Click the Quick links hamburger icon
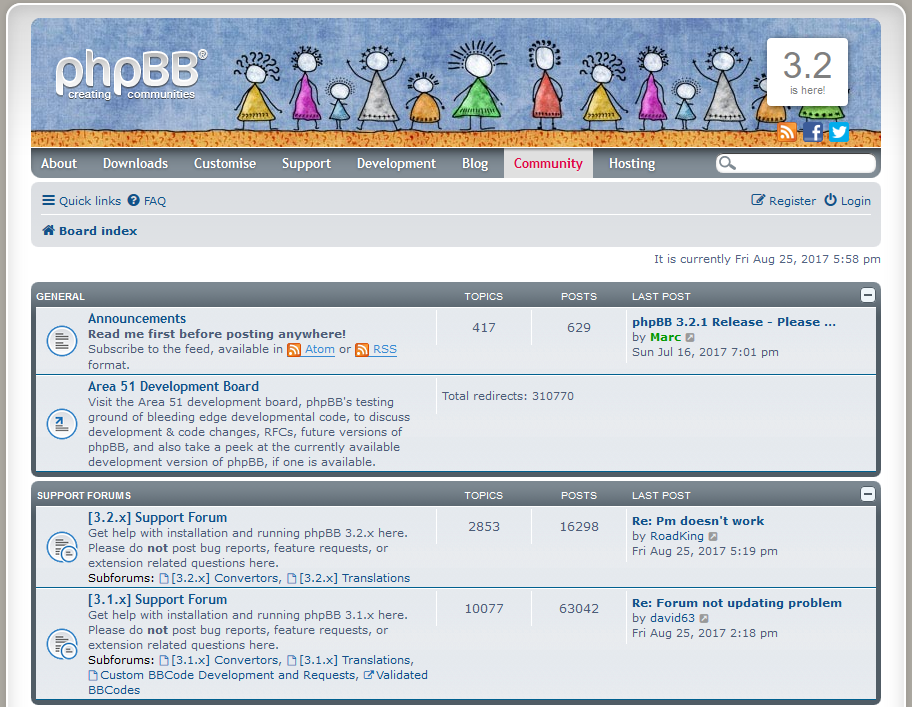The image size is (912, 707). tap(48, 201)
